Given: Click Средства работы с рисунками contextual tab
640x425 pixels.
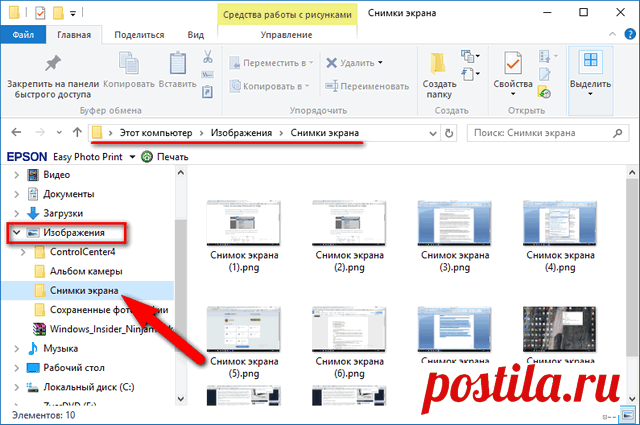Looking at the screenshot, I should click(287, 15).
